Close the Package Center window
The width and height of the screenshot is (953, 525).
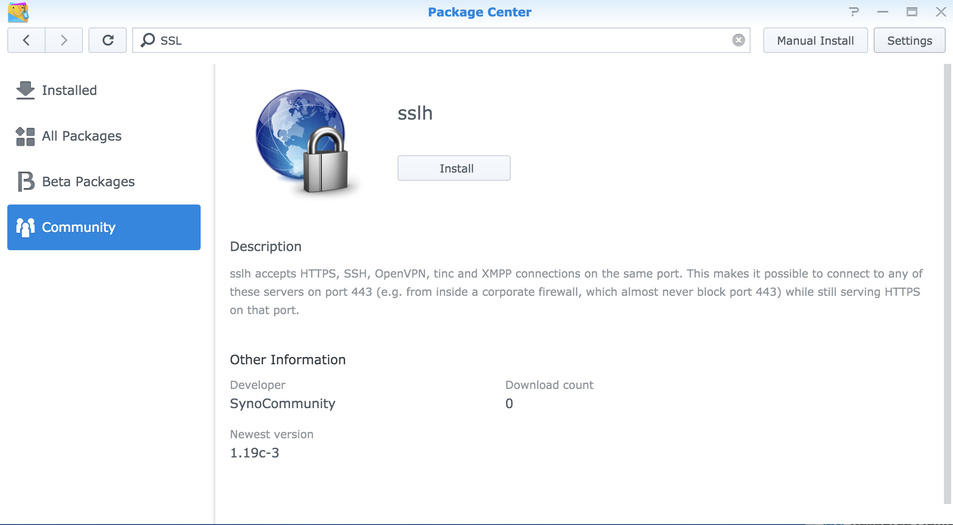coord(940,12)
